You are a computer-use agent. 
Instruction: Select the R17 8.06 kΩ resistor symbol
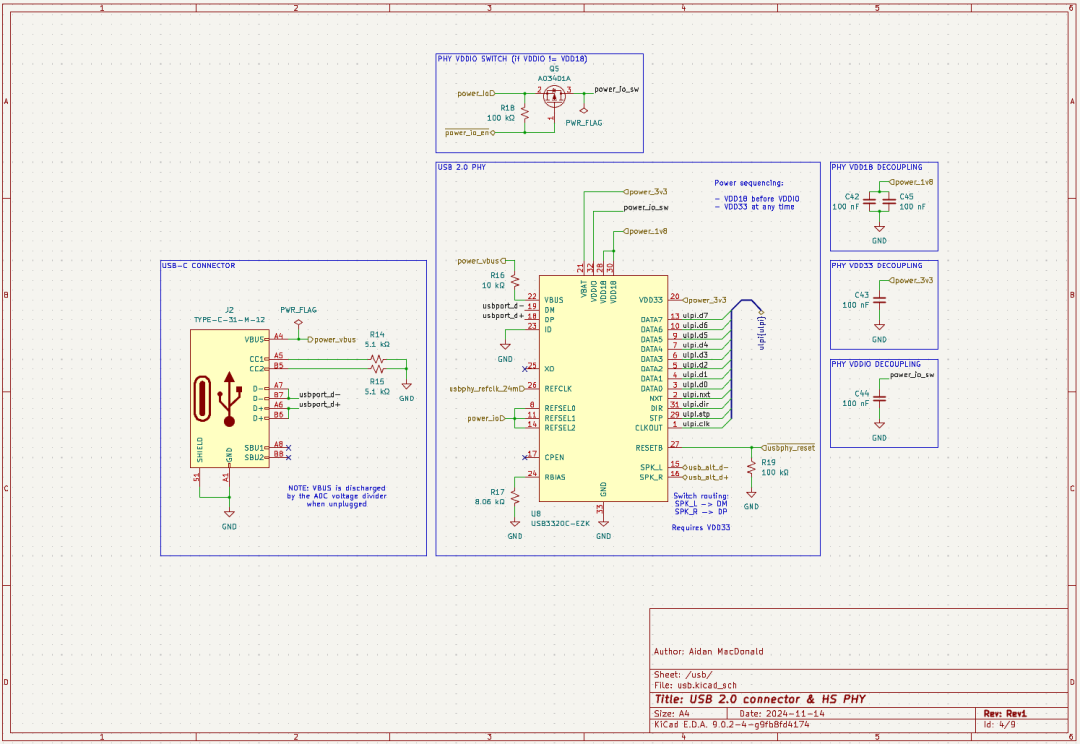click(515, 497)
